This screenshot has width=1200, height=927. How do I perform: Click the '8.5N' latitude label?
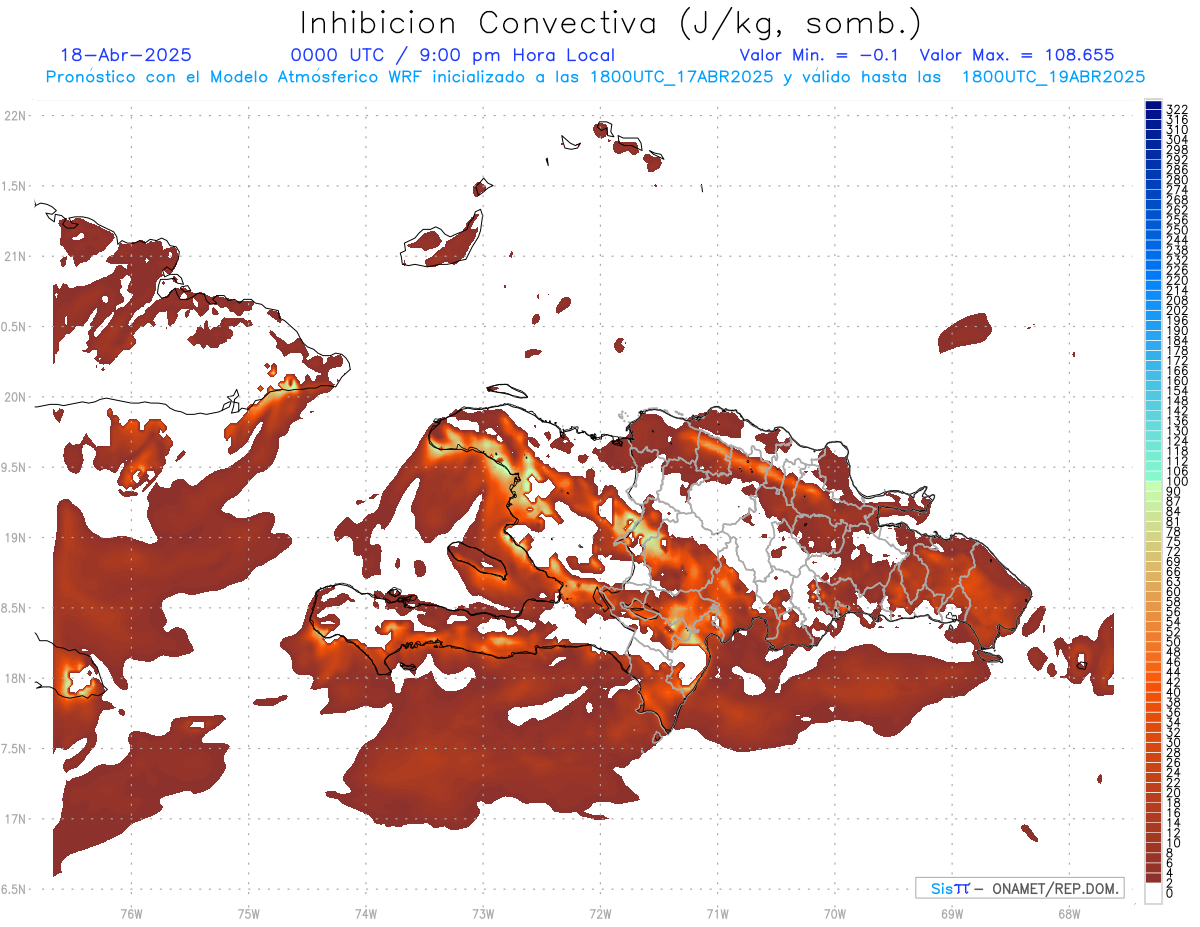14,608
